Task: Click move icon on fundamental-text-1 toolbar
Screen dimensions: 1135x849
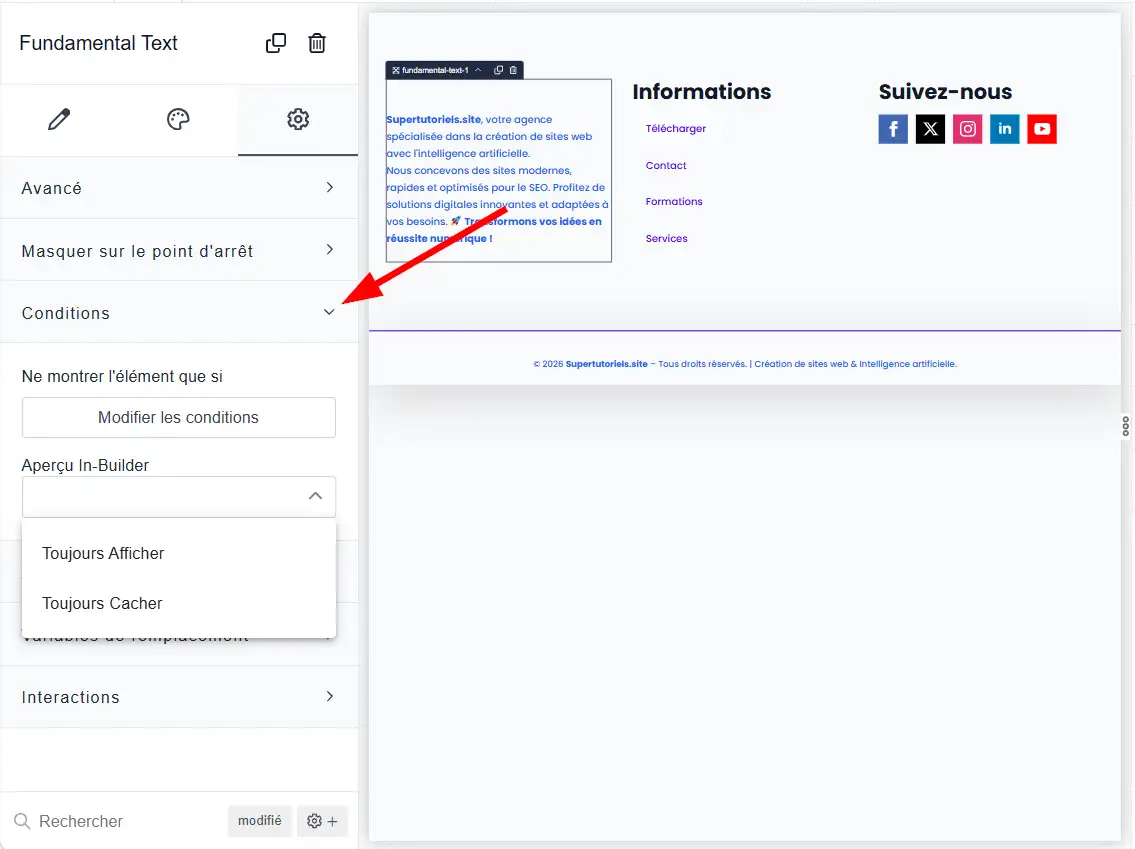Action: 396,70
